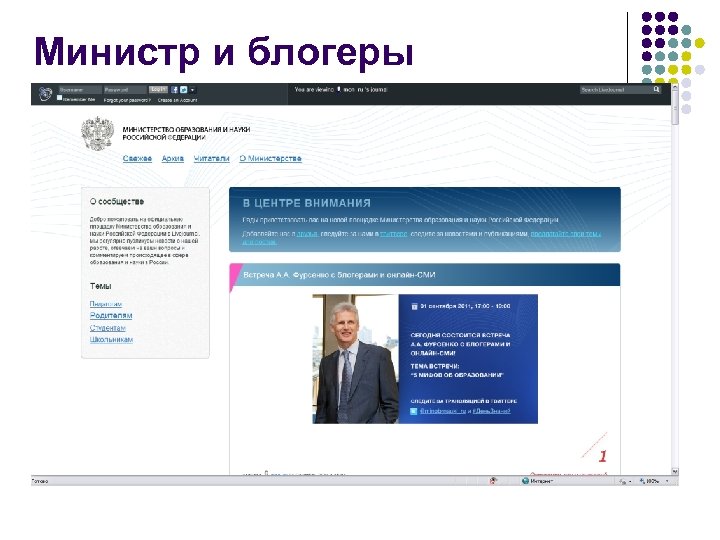Open the Архив tab
The height and width of the screenshot is (540, 720).
(x=173, y=158)
